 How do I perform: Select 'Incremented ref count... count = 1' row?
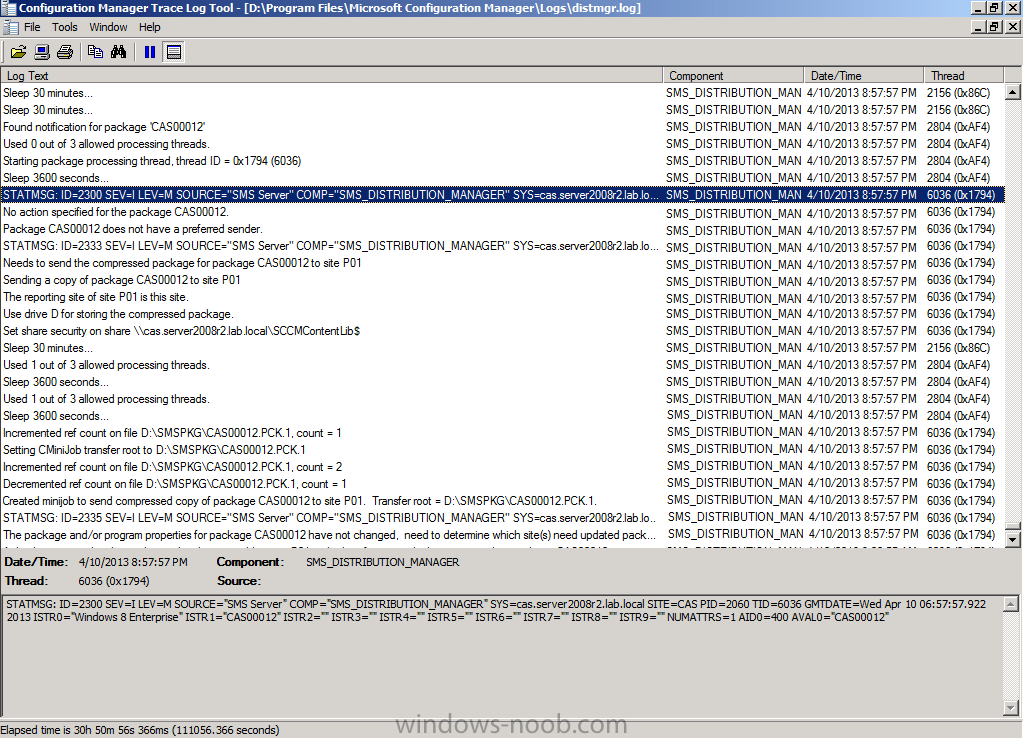click(x=502, y=432)
